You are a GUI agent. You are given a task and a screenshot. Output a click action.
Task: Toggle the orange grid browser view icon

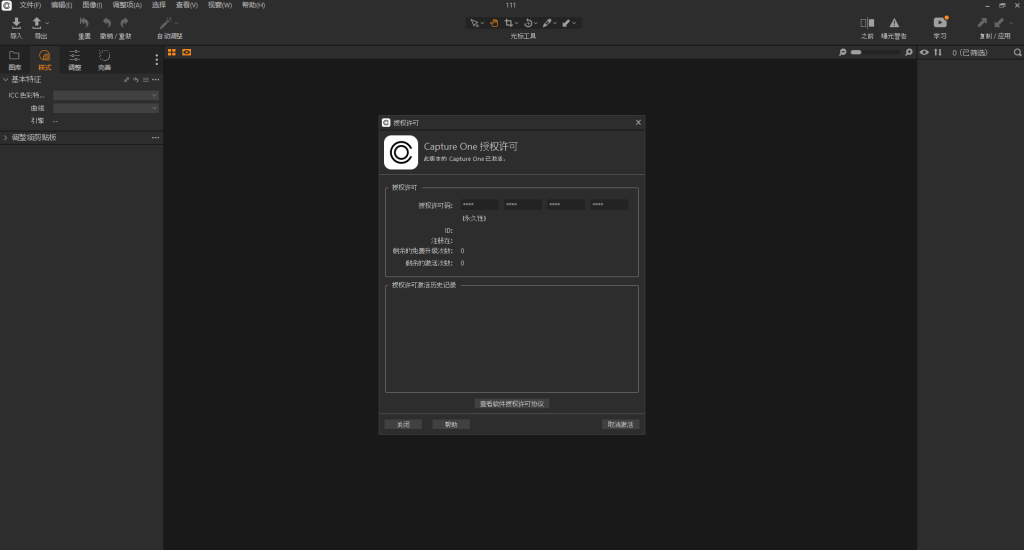point(172,52)
